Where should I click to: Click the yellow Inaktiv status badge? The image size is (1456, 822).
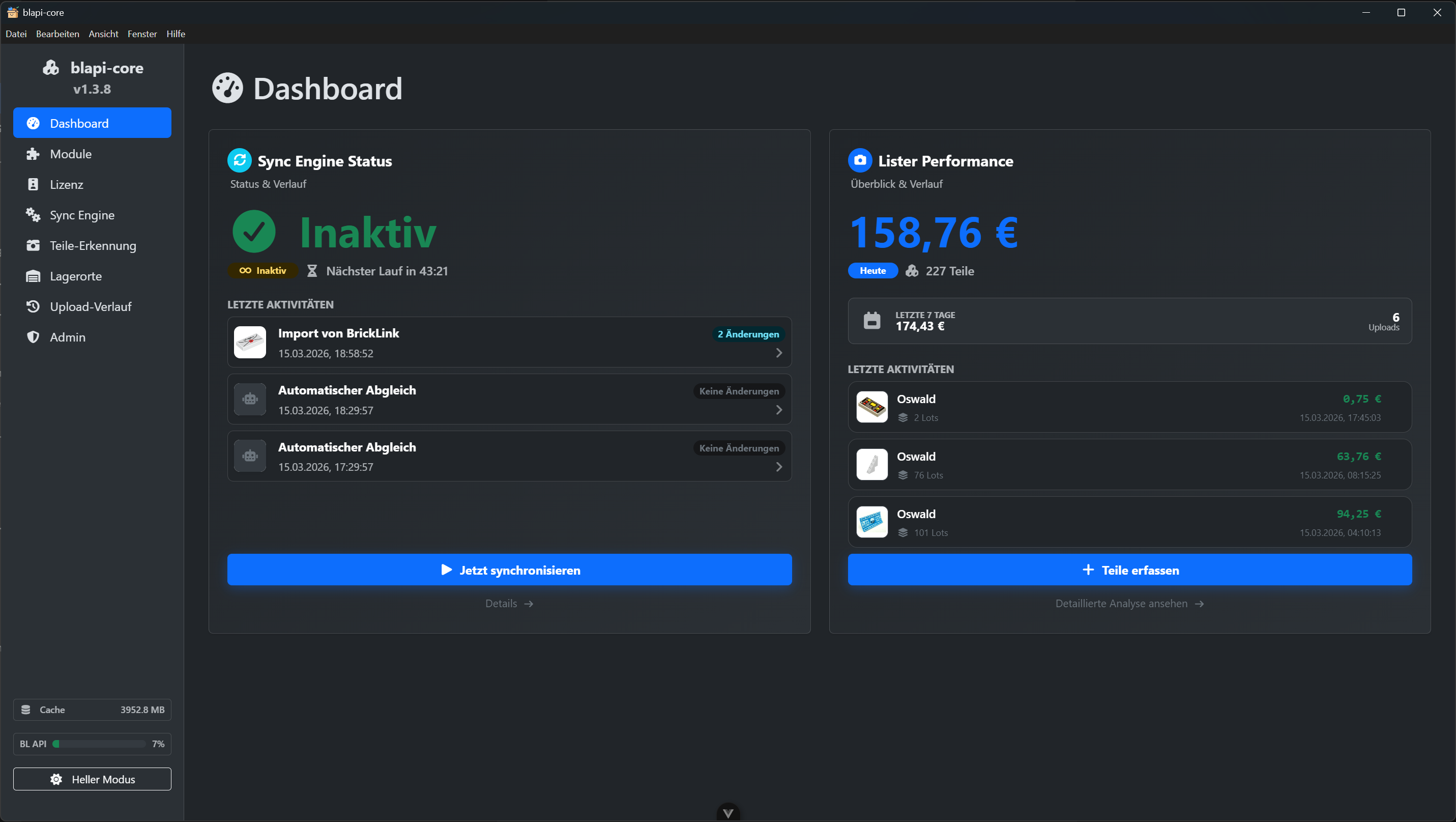click(263, 271)
